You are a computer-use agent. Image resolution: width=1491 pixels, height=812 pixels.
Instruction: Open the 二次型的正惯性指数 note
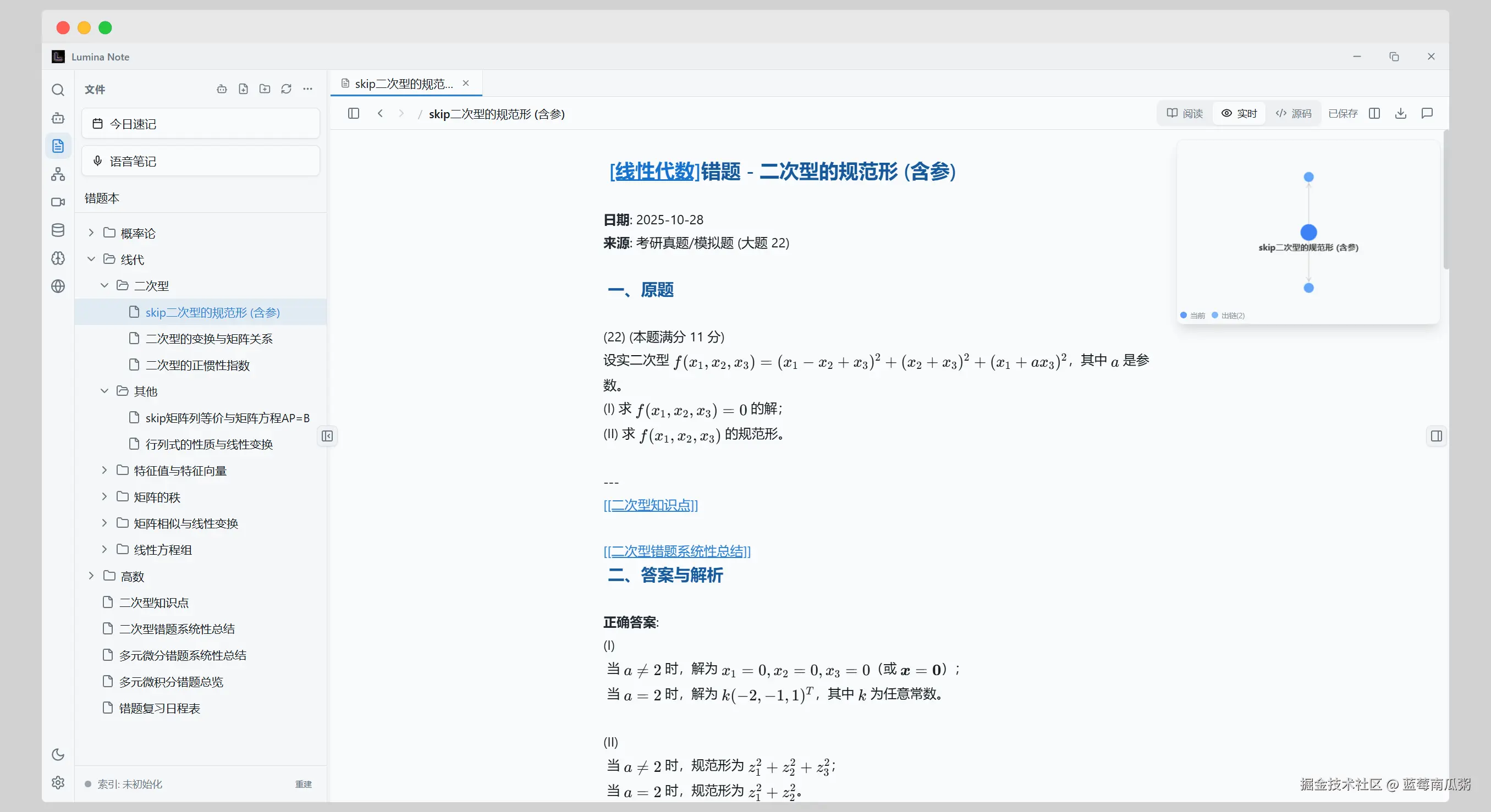[x=197, y=365]
